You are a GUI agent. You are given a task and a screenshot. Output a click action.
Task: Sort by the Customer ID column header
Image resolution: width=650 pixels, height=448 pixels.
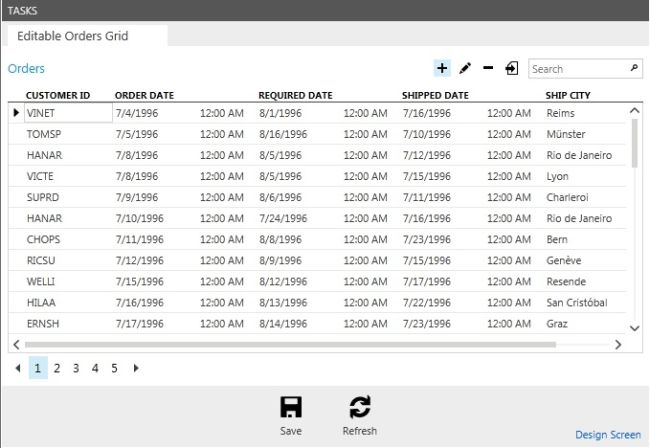tap(58, 95)
